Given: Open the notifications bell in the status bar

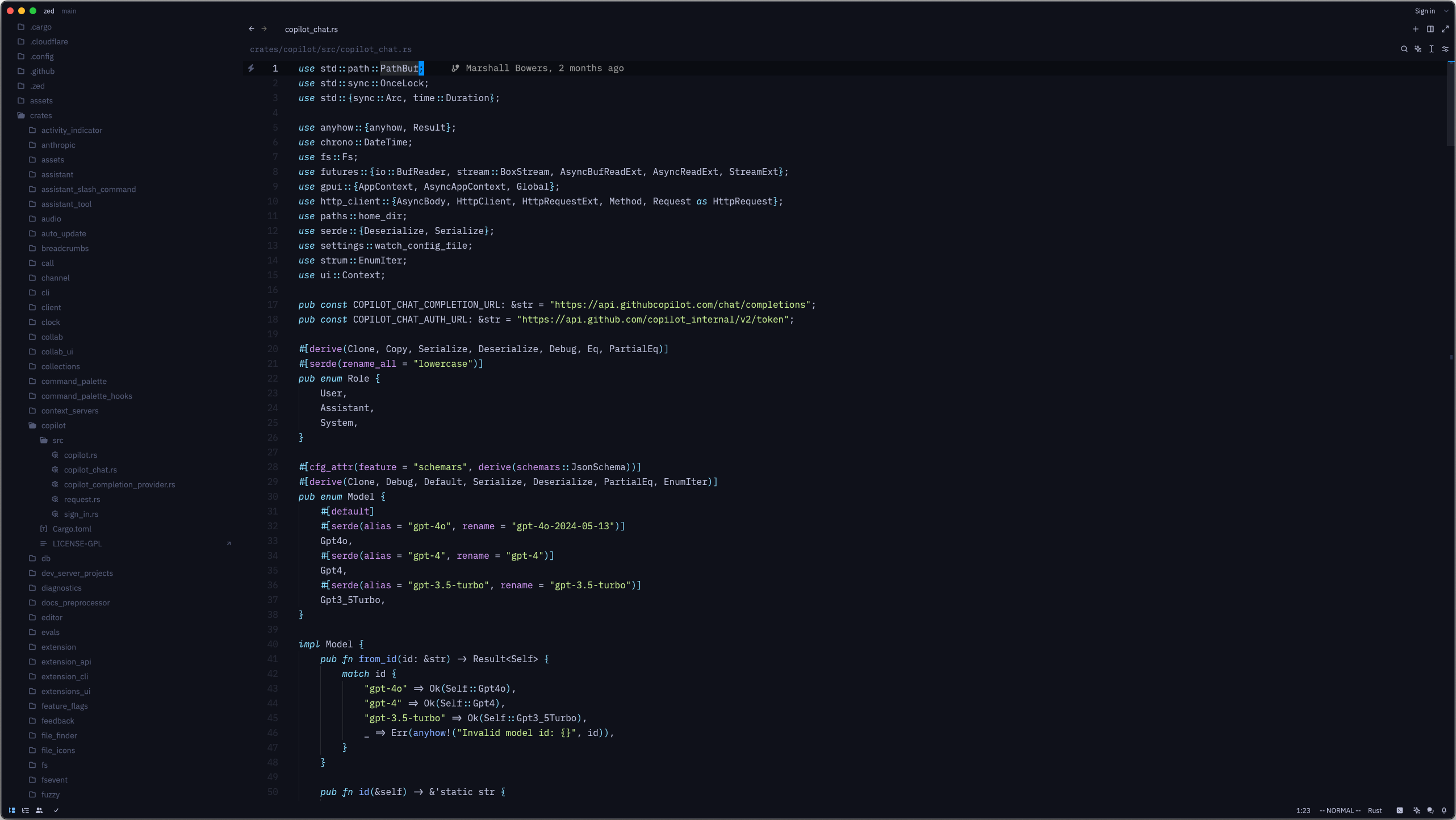Looking at the screenshot, I should coord(1444,810).
